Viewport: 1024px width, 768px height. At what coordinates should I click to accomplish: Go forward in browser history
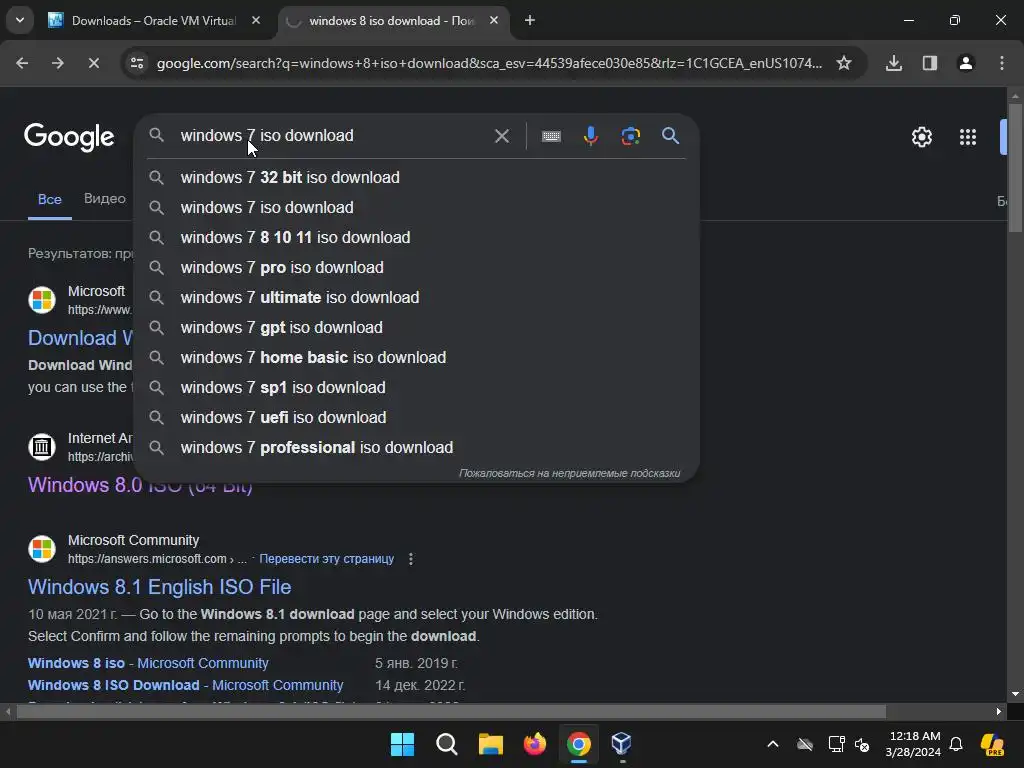(x=58, y=63)
